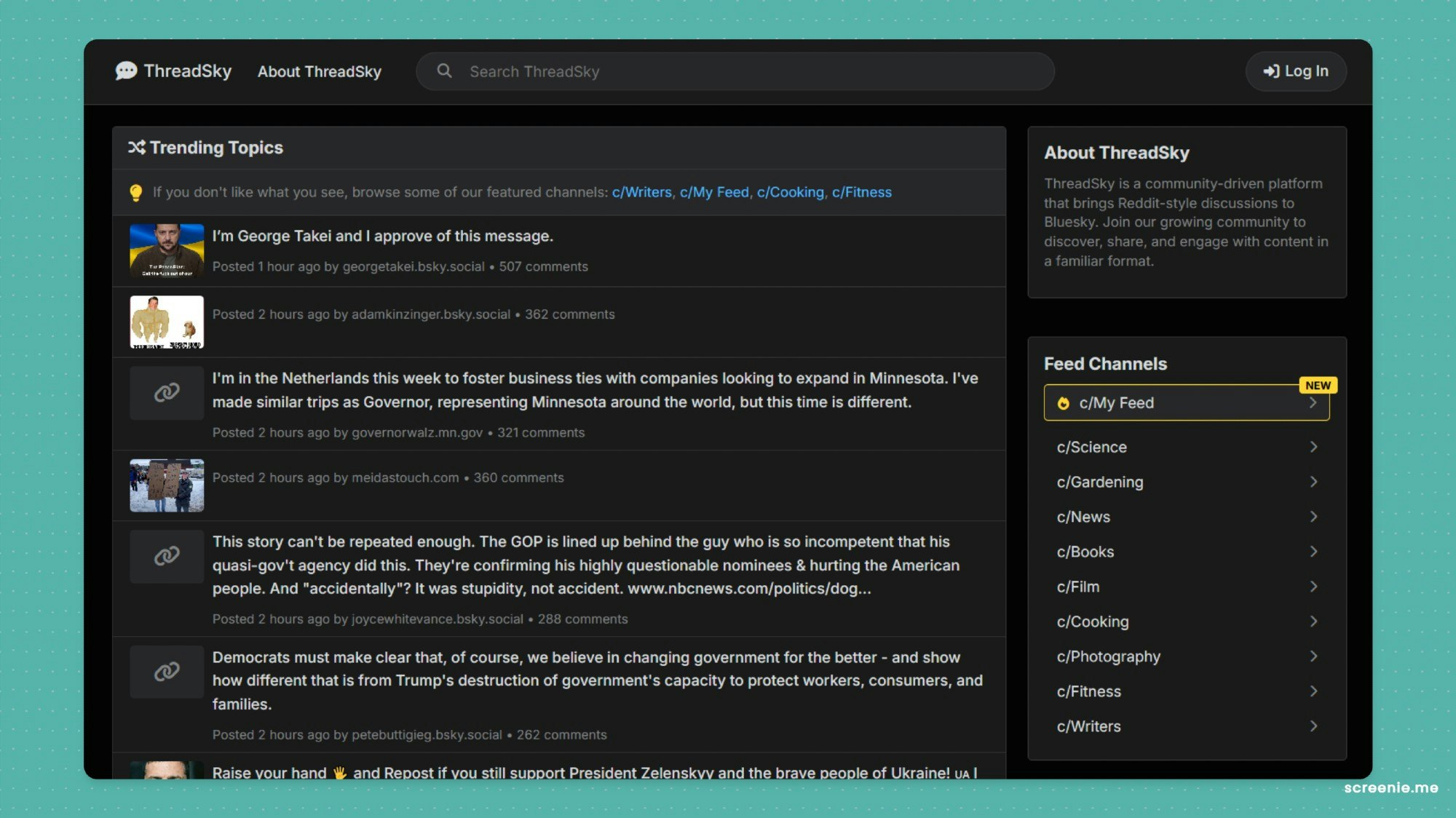This screenshot has height=818, width=1456.
Task: Click the link icon beside the petebuttigieg post
Action: click(x=167, y=672)
